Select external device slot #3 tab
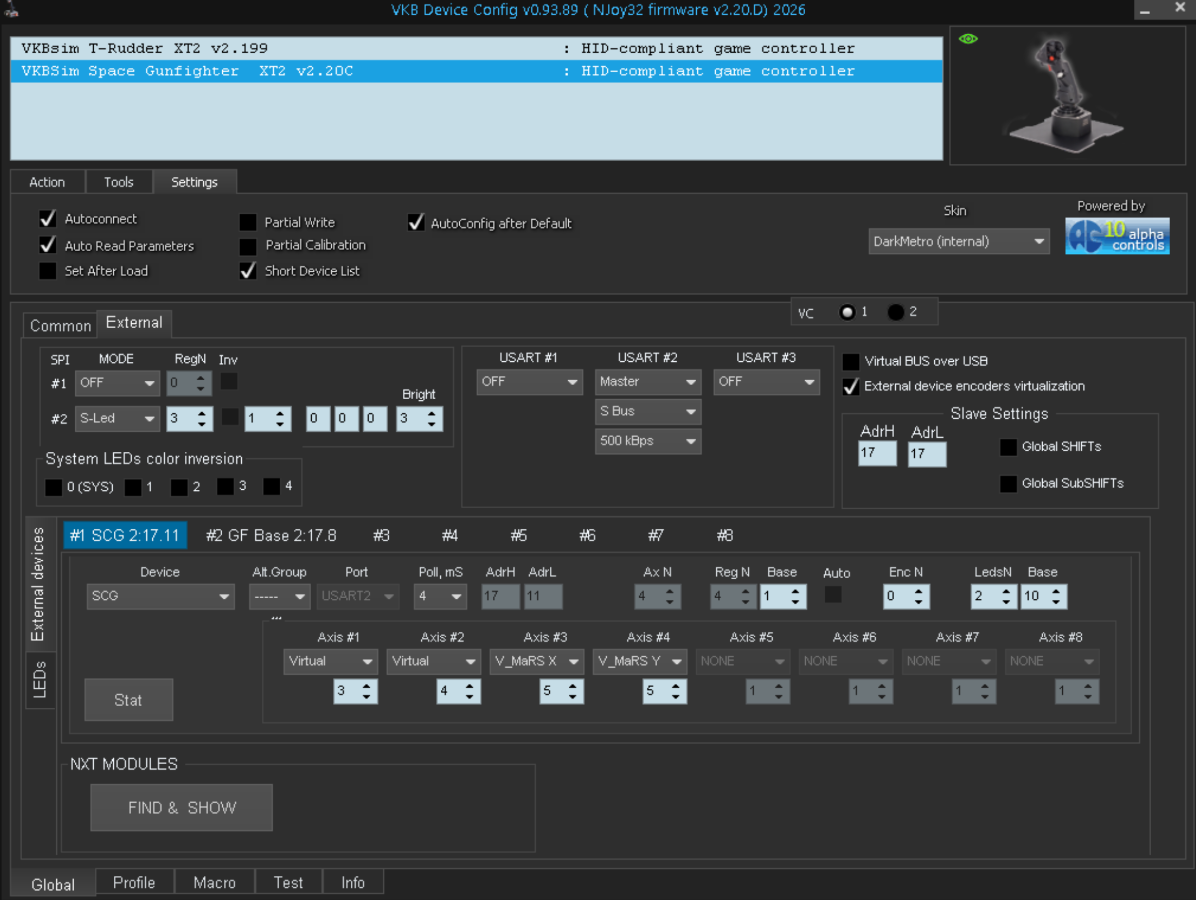The height and width of the screenshot is (900, 1196). (381, 535)
